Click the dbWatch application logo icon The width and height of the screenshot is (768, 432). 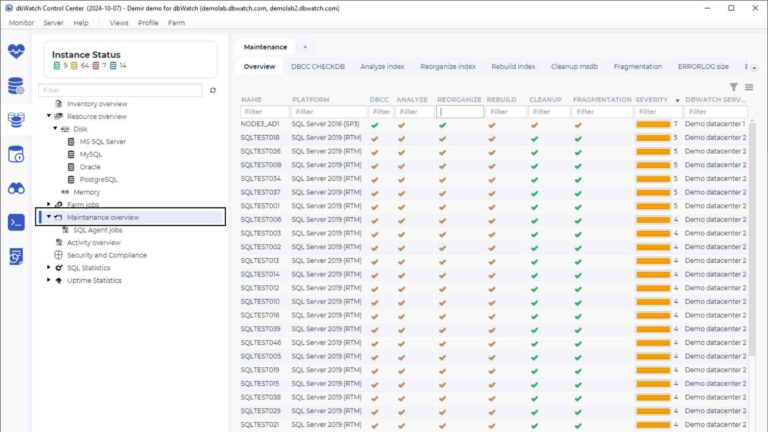8,8
